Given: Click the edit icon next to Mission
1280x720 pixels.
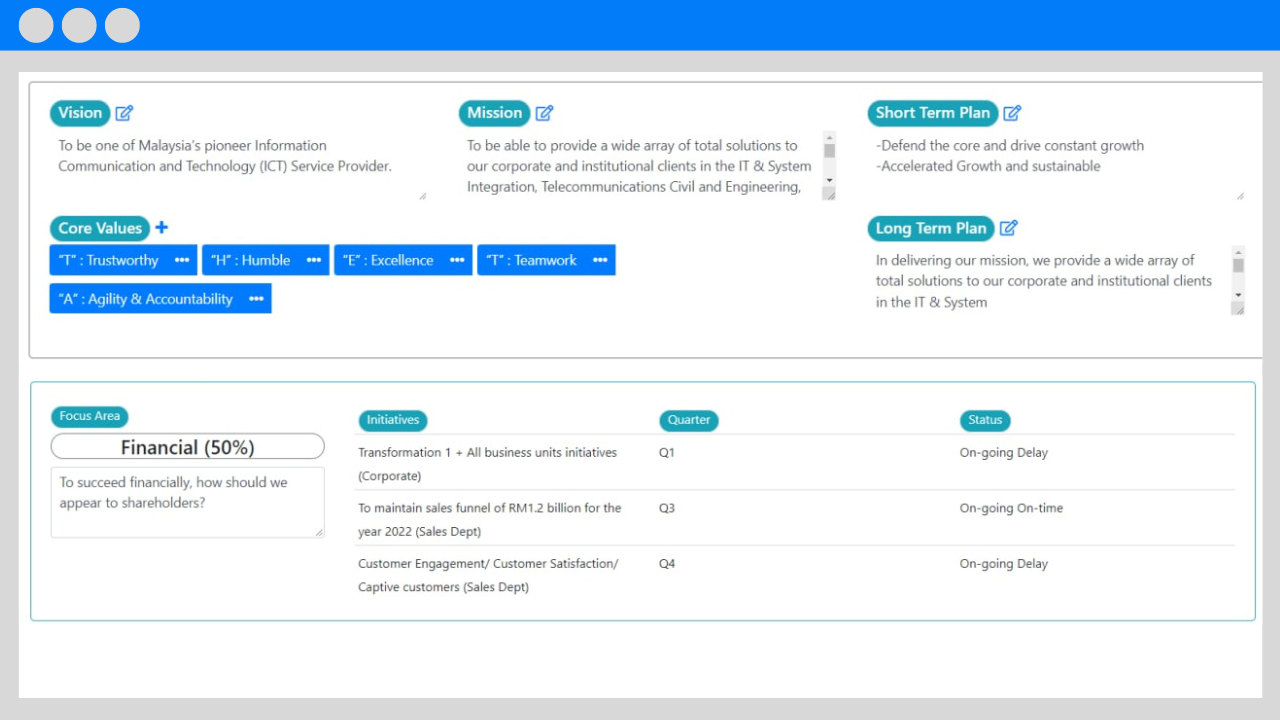Looking at the screenshot, I should [544, 113].
